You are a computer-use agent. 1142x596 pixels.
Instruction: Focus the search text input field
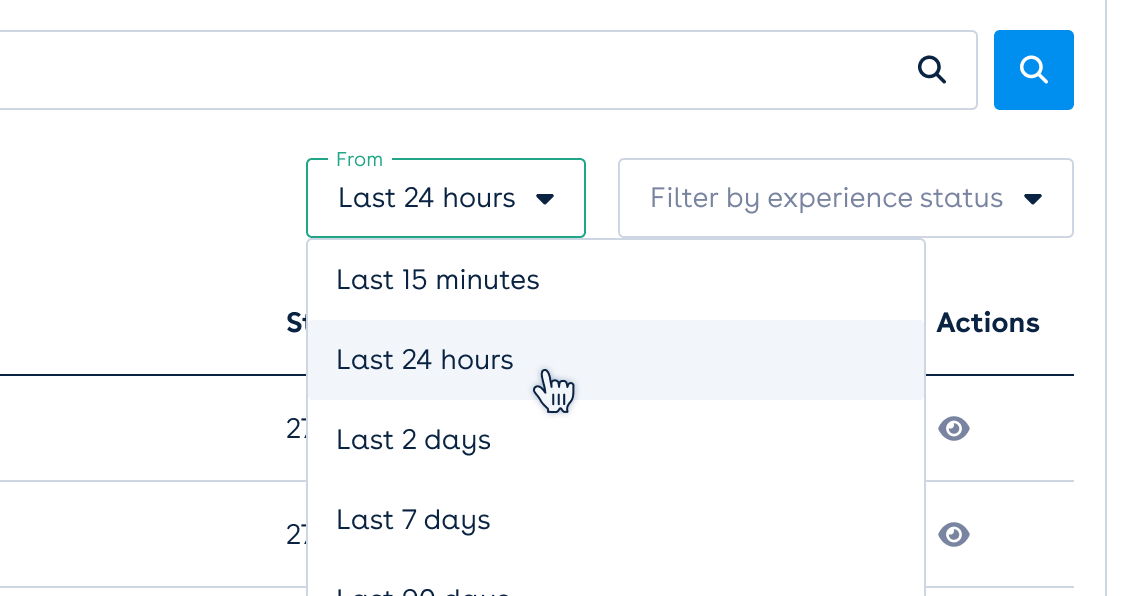(450, 70)
